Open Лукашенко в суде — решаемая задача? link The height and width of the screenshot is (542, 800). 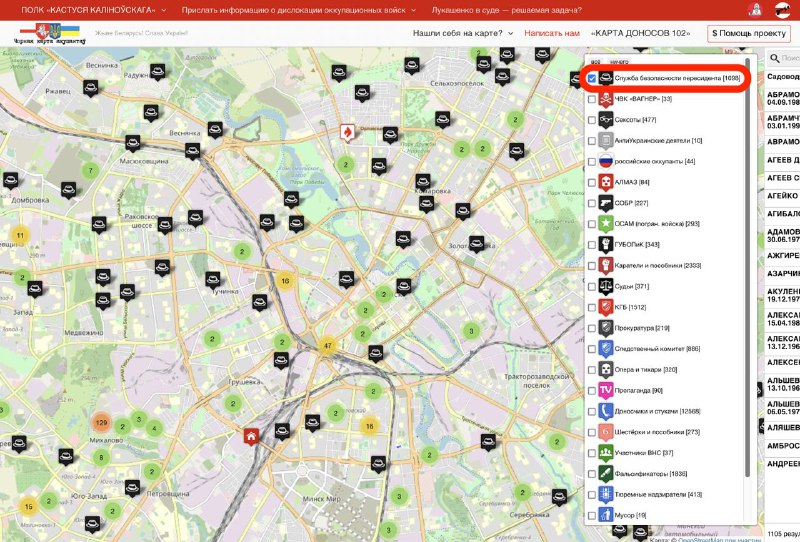[506, 10]
